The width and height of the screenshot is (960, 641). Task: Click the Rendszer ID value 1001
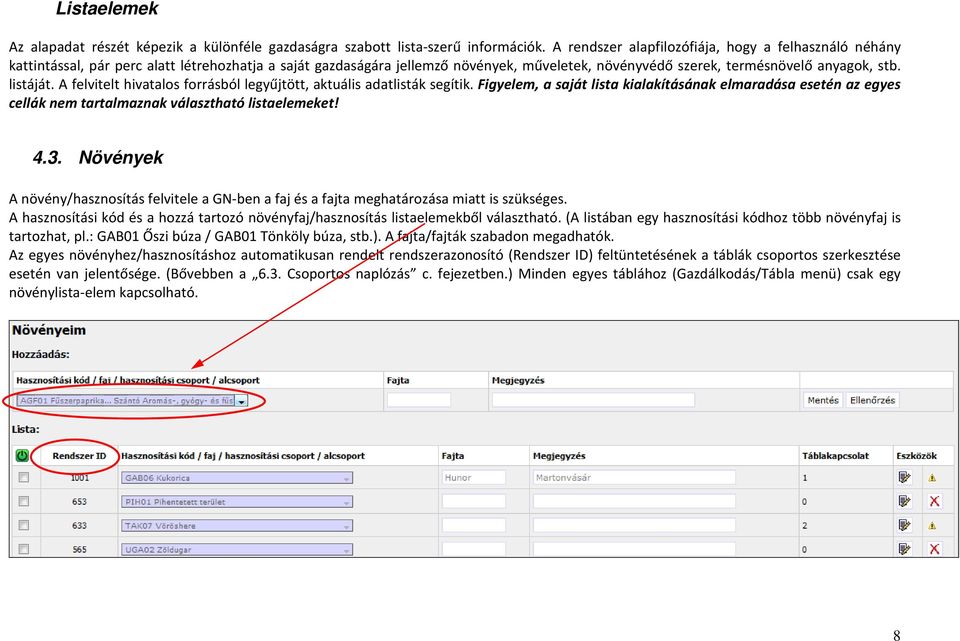[80, 478]
